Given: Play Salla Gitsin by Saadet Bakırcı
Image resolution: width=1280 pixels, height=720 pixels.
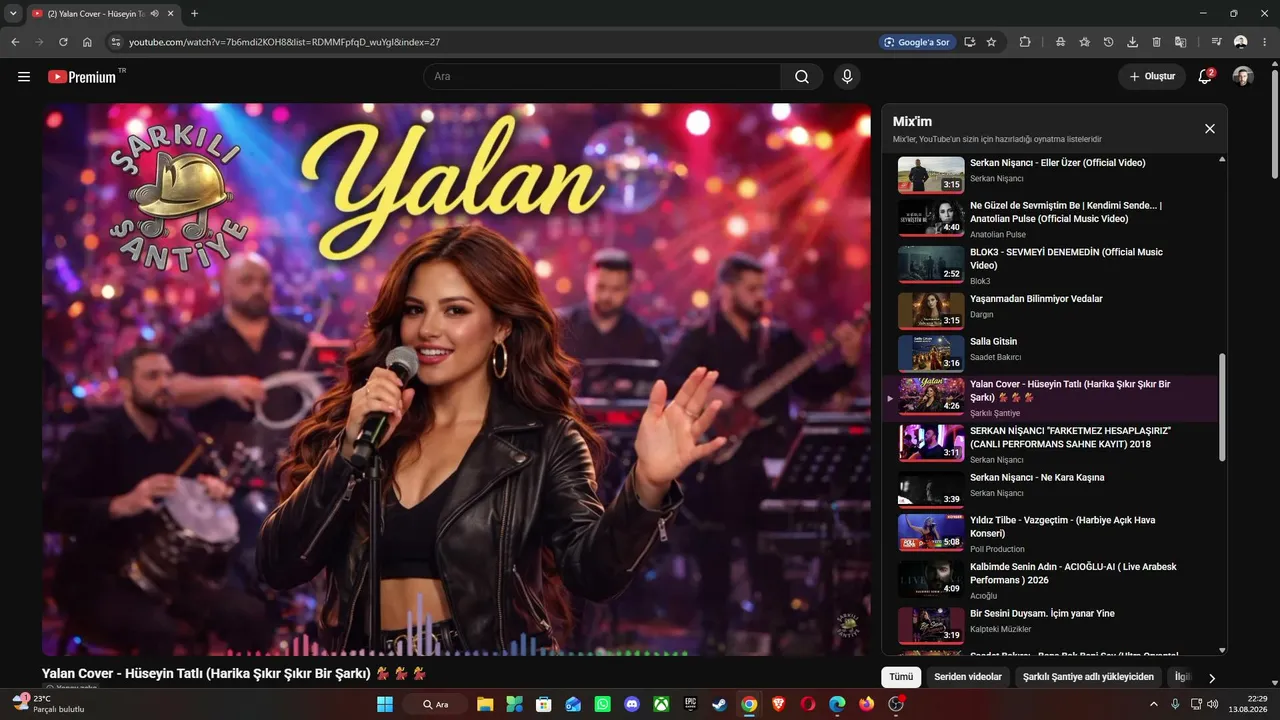Looking at the screenshot, I should coord(1050,353).
